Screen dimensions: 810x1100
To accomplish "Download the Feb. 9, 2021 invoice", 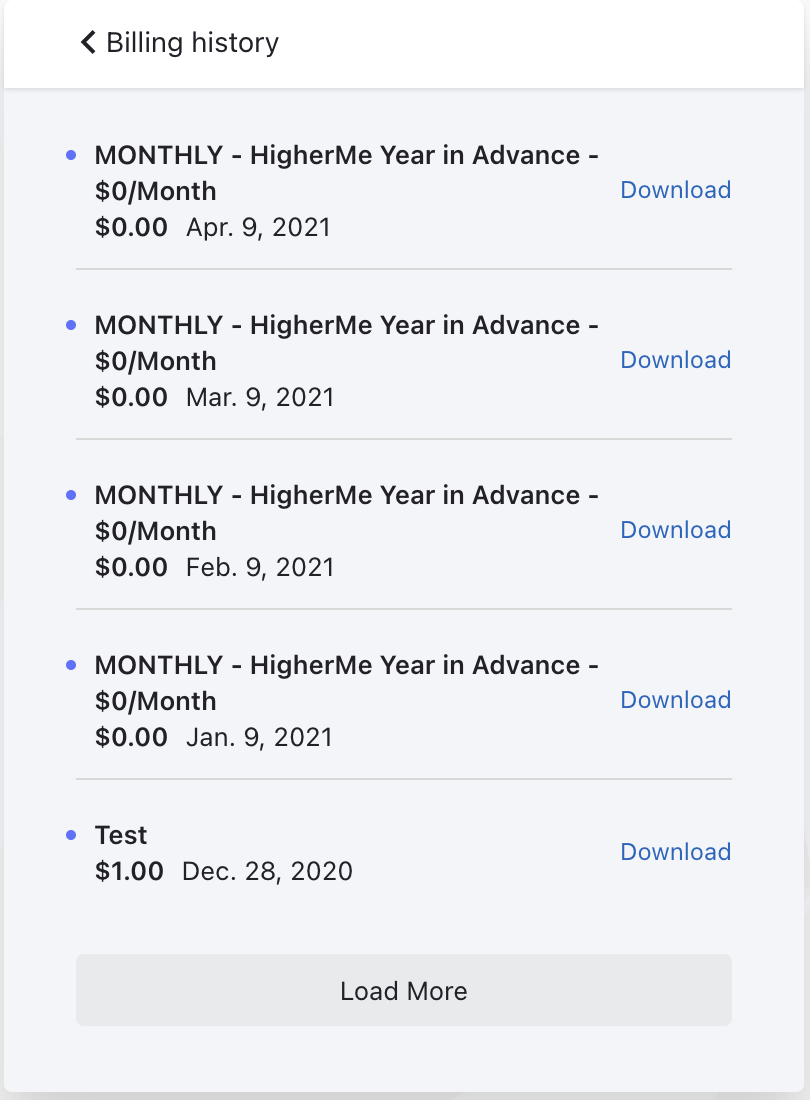I will tap(675, 530).
